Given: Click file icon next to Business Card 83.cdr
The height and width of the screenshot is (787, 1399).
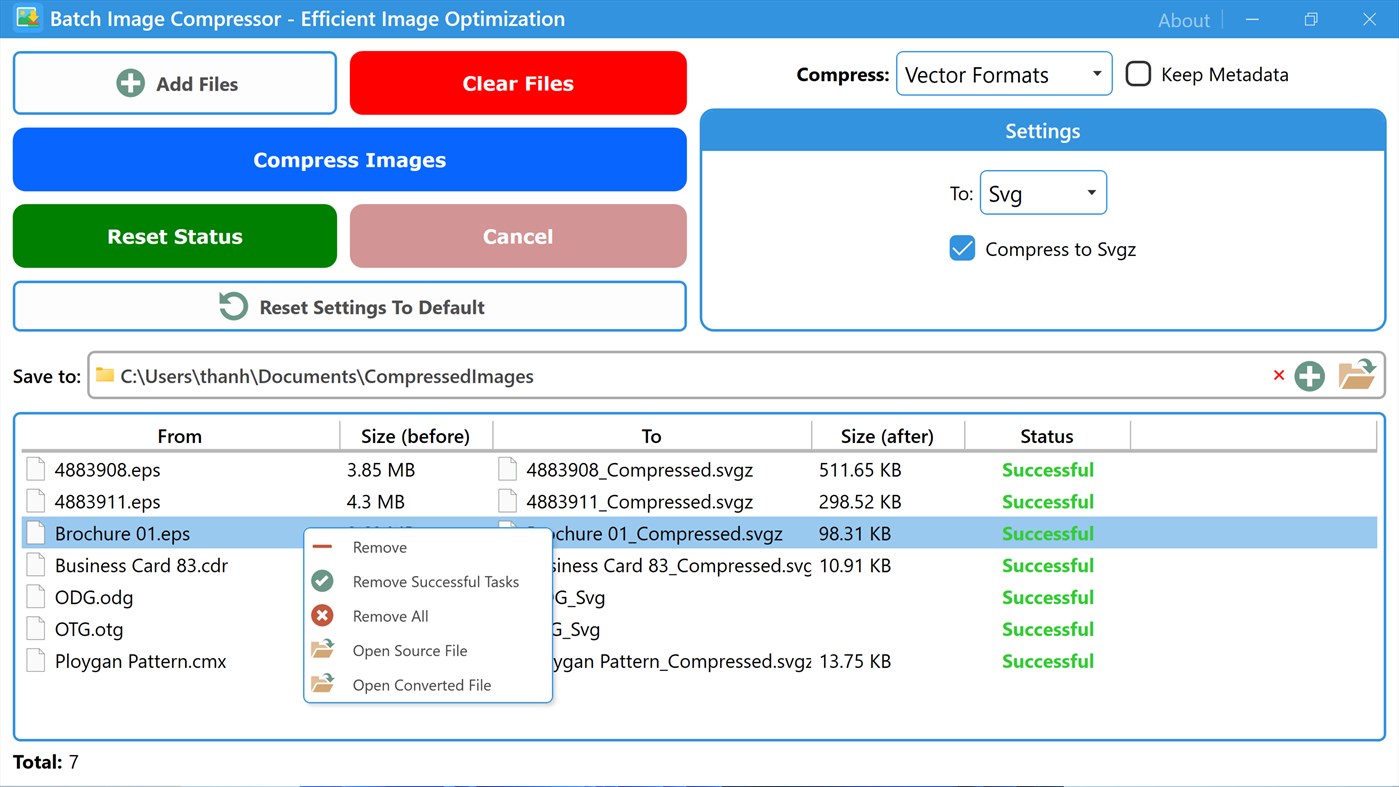Looking at the screenshot, I should click(x=36, y=566).
